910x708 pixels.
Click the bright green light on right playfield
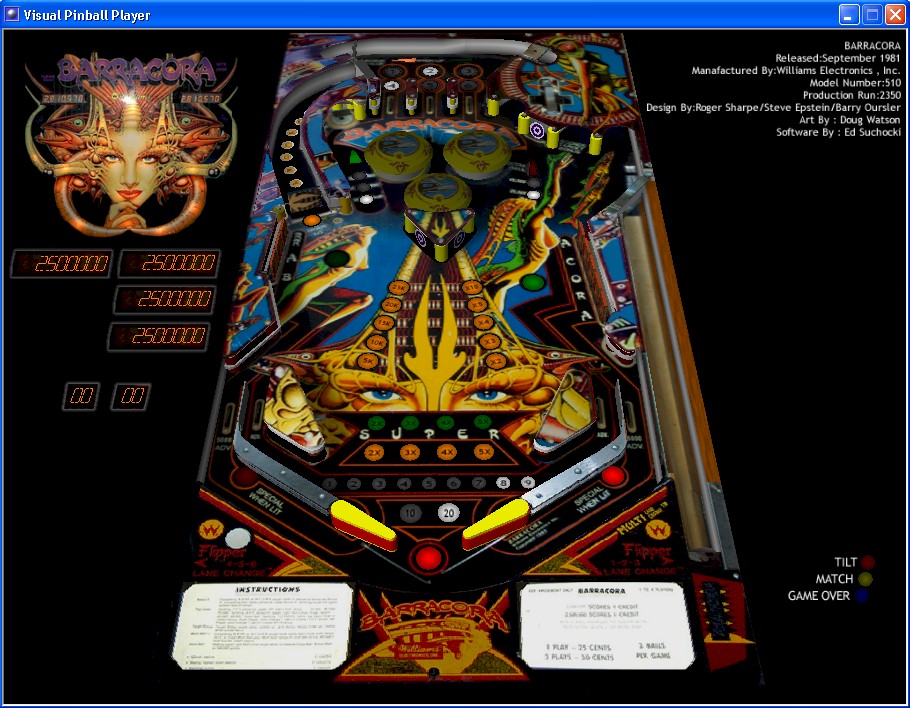coord(533,283)
